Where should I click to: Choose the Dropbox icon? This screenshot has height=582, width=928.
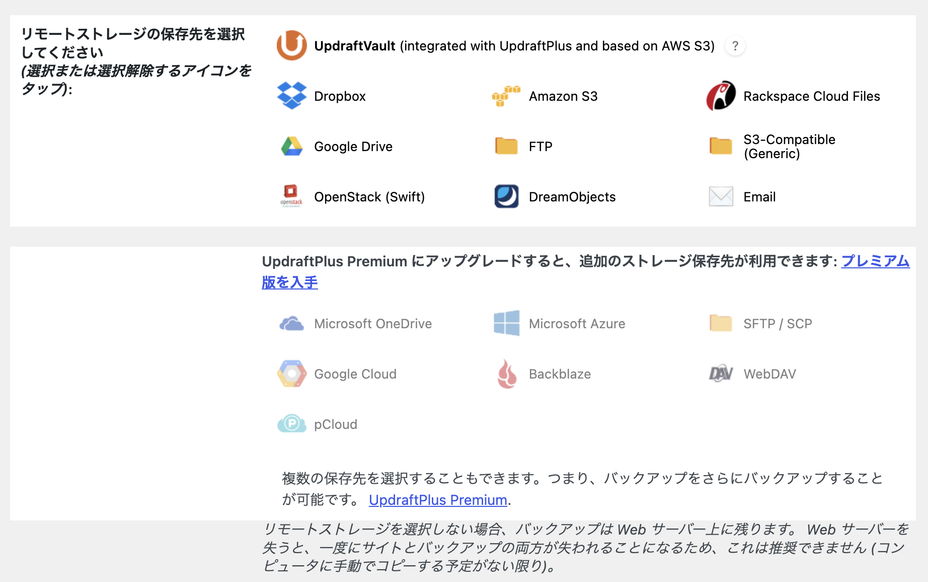pyautogui.click(x=292, y=96)
